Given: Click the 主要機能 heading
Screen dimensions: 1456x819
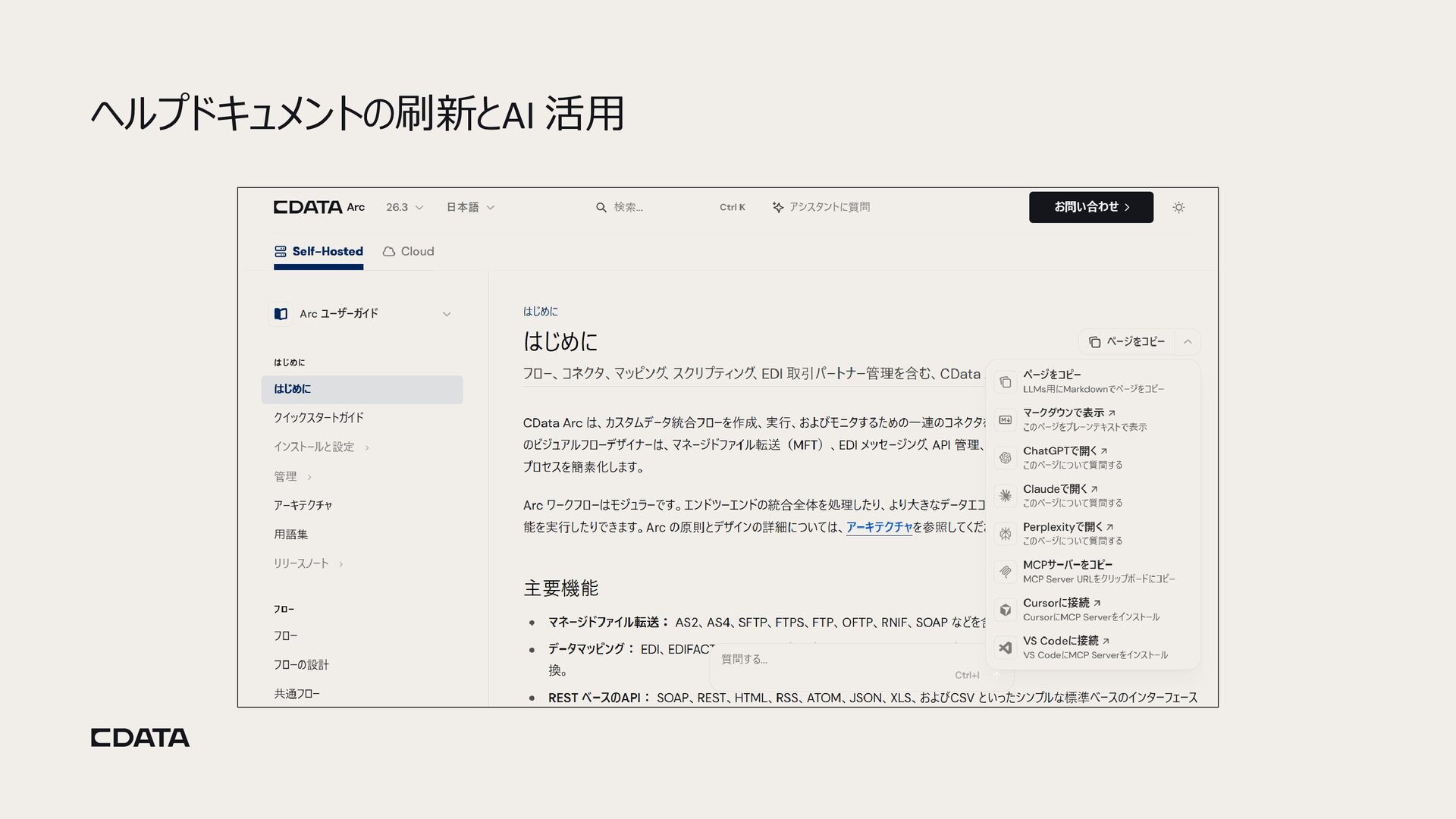Looking at the screenshot, I should click(560, 588).
